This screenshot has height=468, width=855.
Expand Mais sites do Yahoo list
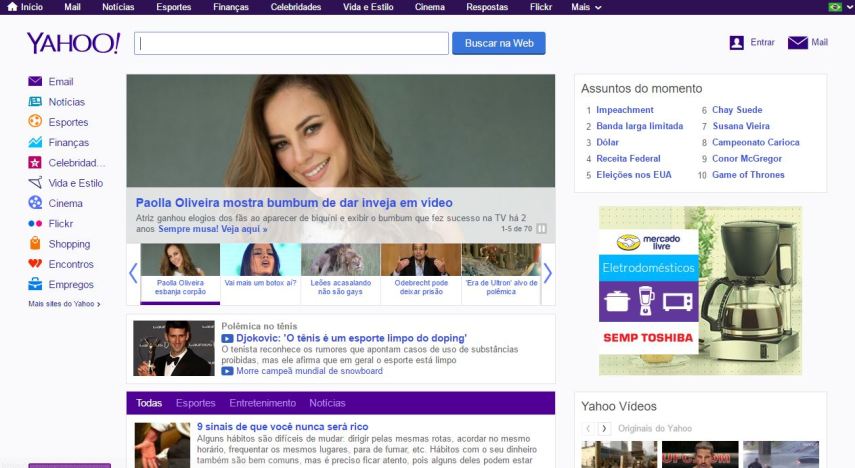(65, 303)
